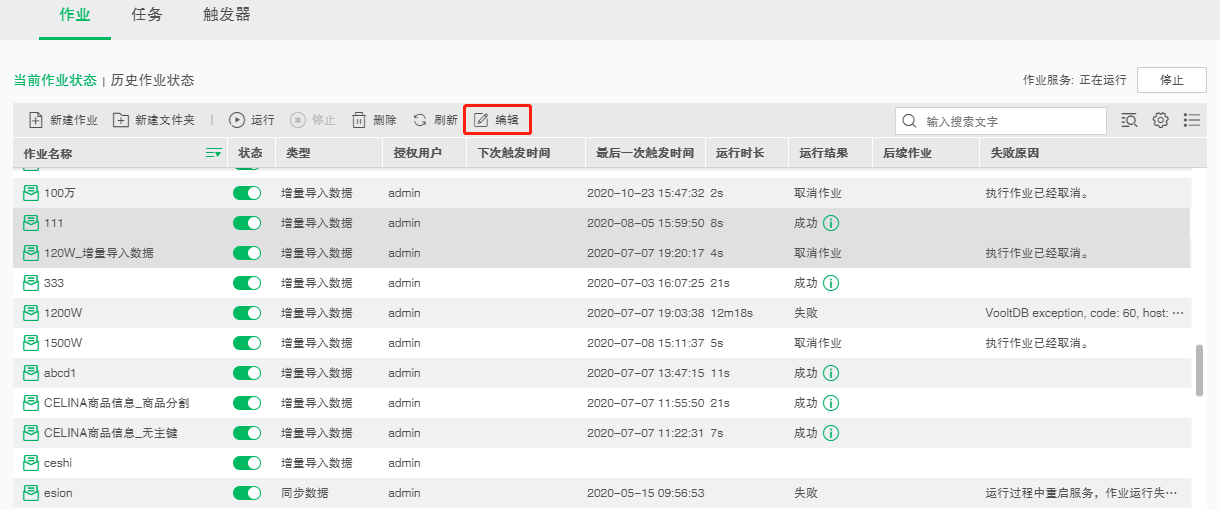Open the list view options icon at toolbar right
This screenshot has height=510, width=1220.
1191,120
